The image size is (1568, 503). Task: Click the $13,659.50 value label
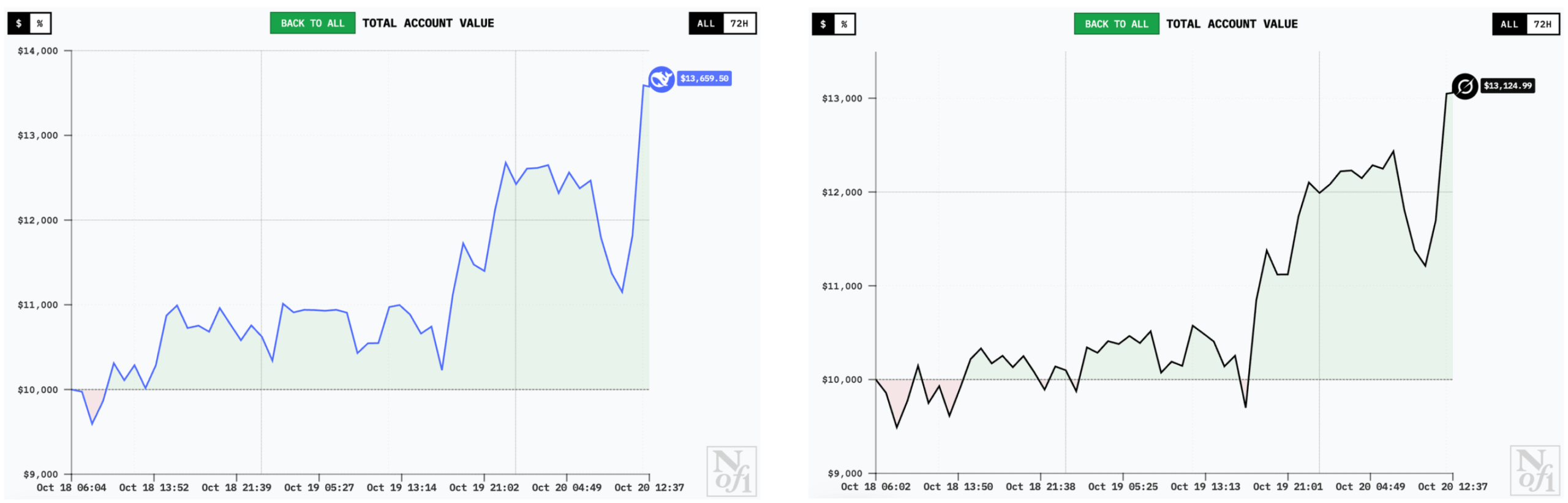[x=704, y=78]
